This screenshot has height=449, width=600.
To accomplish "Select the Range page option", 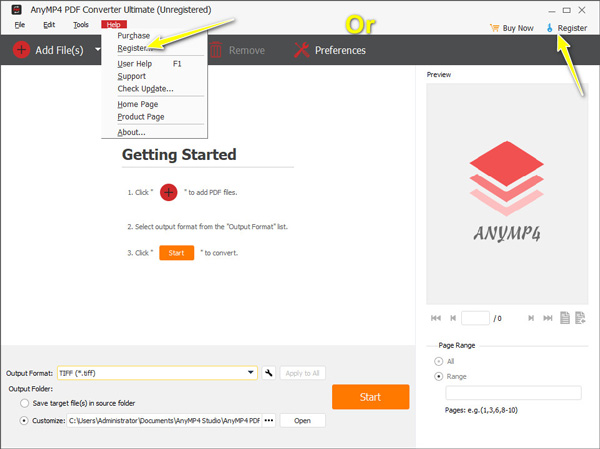I will pos(439,376).
